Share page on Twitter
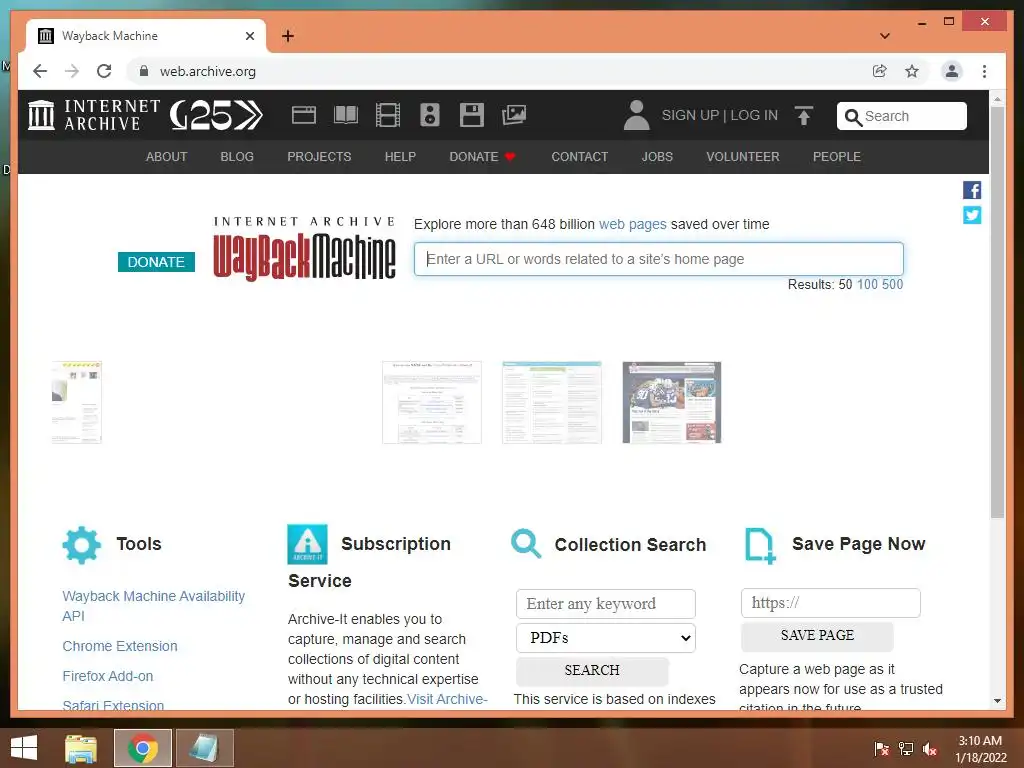Screen dimensions: 1024x768 [x=972, y=215]
